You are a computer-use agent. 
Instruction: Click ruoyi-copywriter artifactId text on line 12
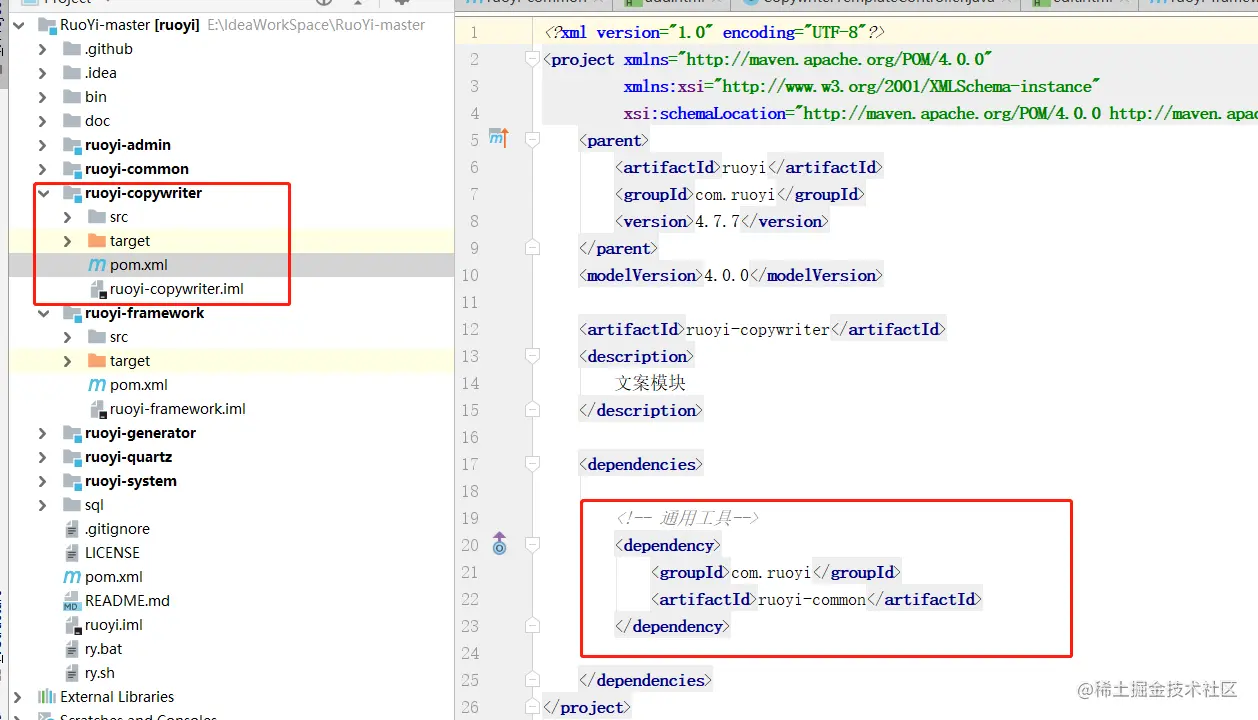(x=758, y=329)
